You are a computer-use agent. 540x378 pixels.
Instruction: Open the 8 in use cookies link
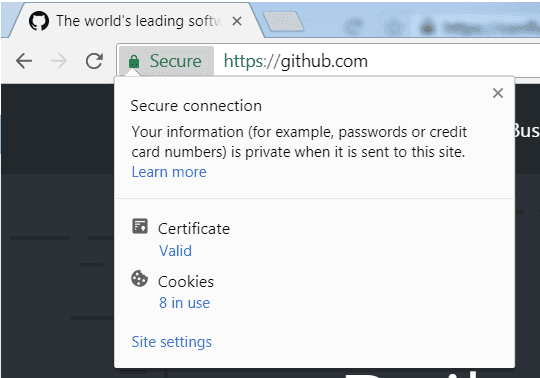point(185,303)
